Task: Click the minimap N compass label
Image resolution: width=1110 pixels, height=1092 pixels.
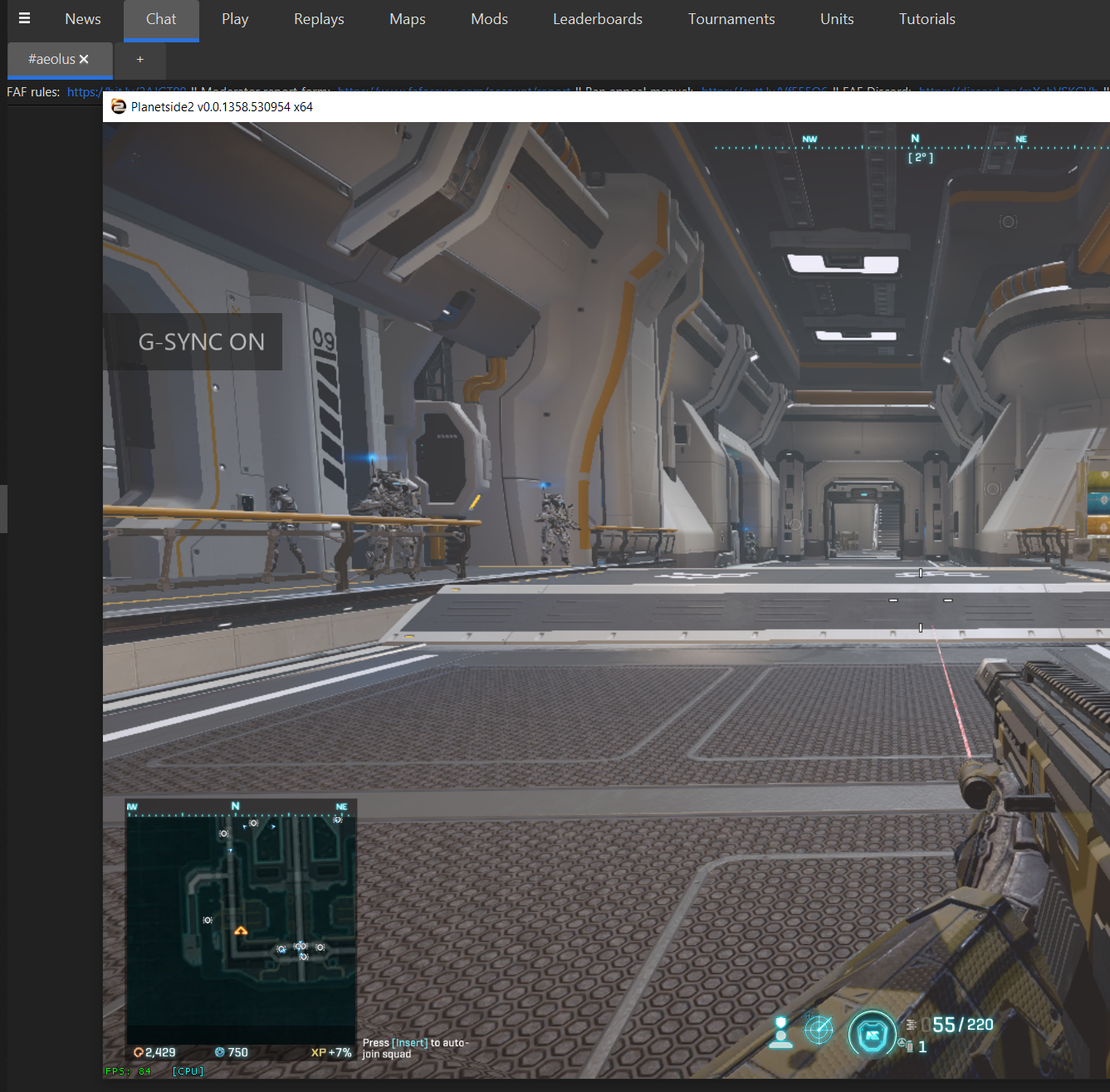Action: [x=236, y=806]
